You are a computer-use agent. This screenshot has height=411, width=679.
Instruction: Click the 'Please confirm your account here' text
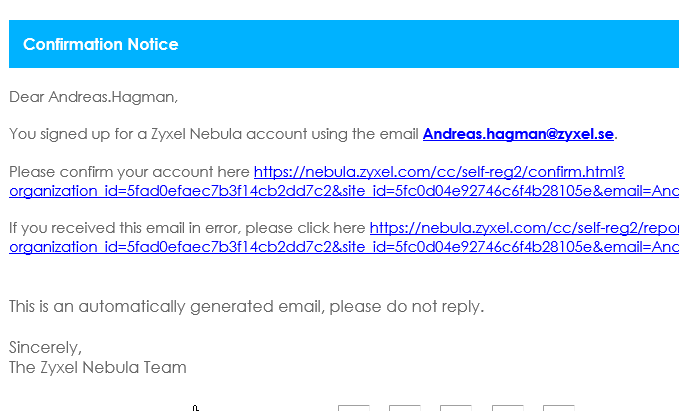coord(130,171)
